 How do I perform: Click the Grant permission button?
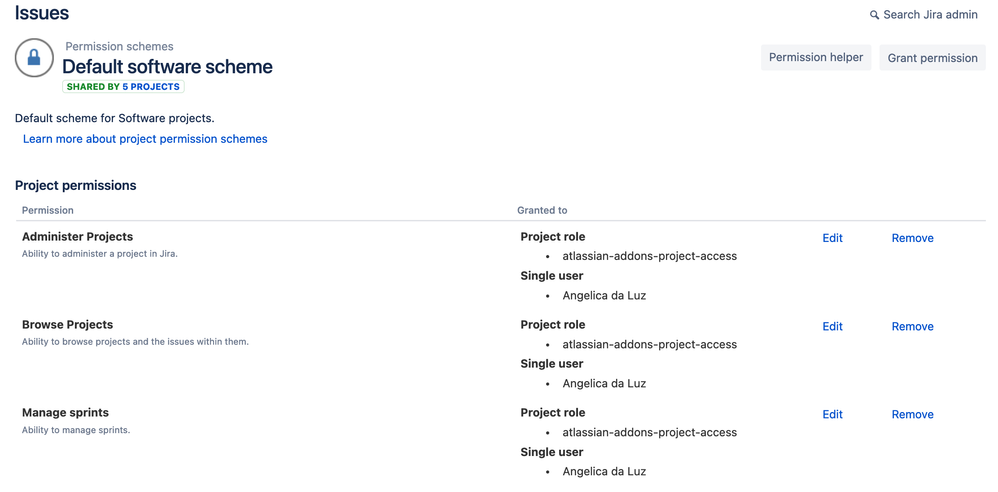[932, 58]
